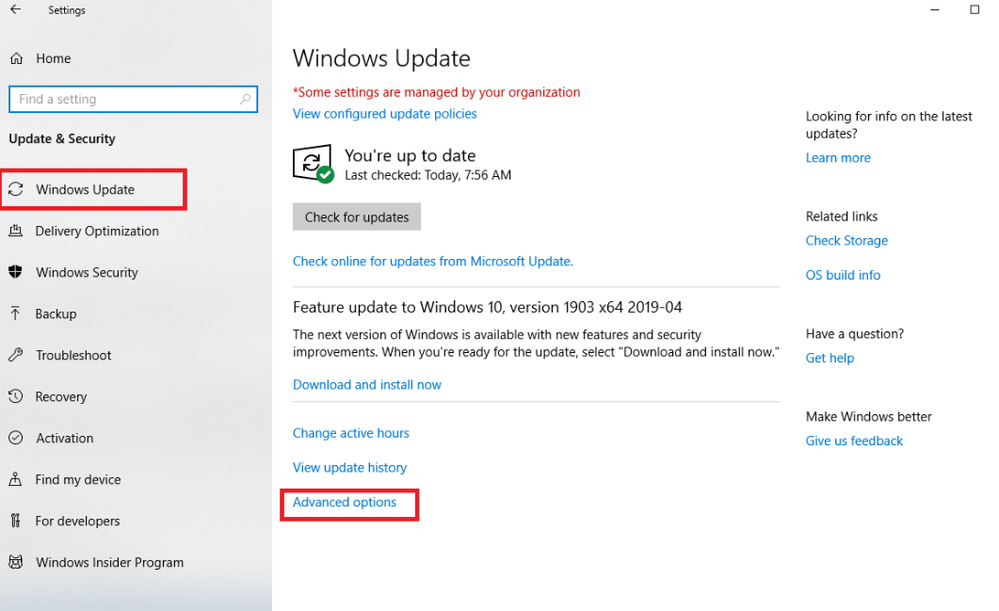The height and width of the screenshot is (611, 999).
Task: Open Advanced options link
Action: click(x=345, y=502)
